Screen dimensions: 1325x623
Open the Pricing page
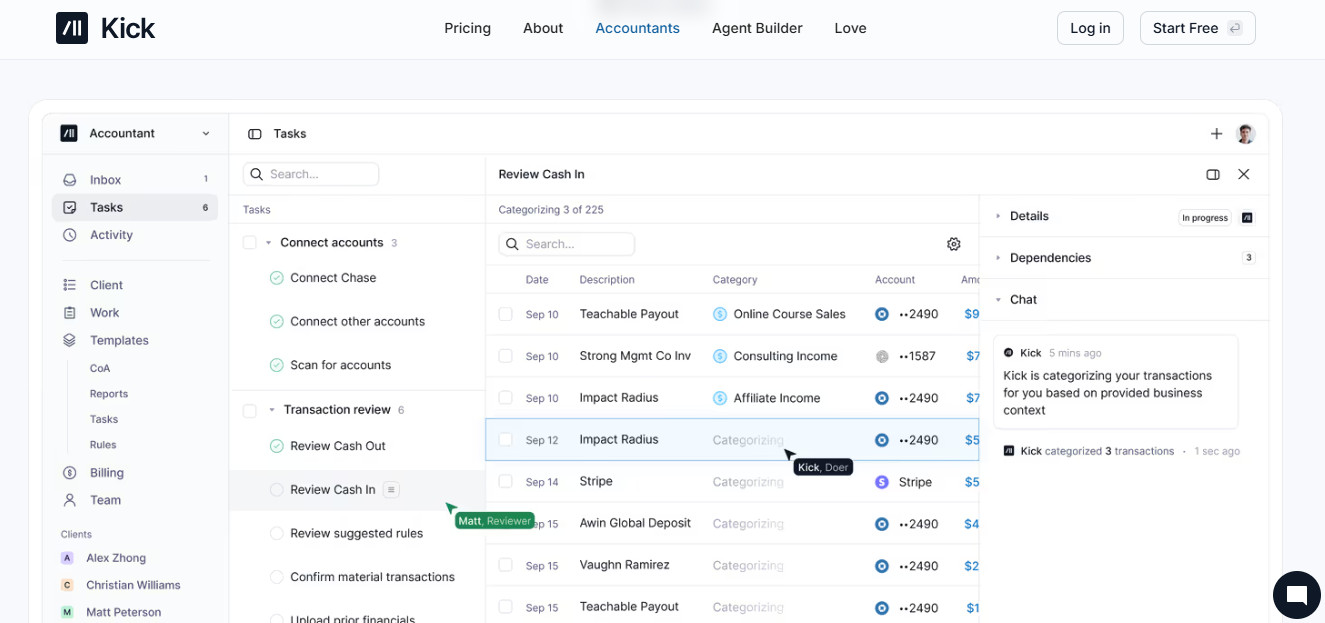tap(468, 28)
